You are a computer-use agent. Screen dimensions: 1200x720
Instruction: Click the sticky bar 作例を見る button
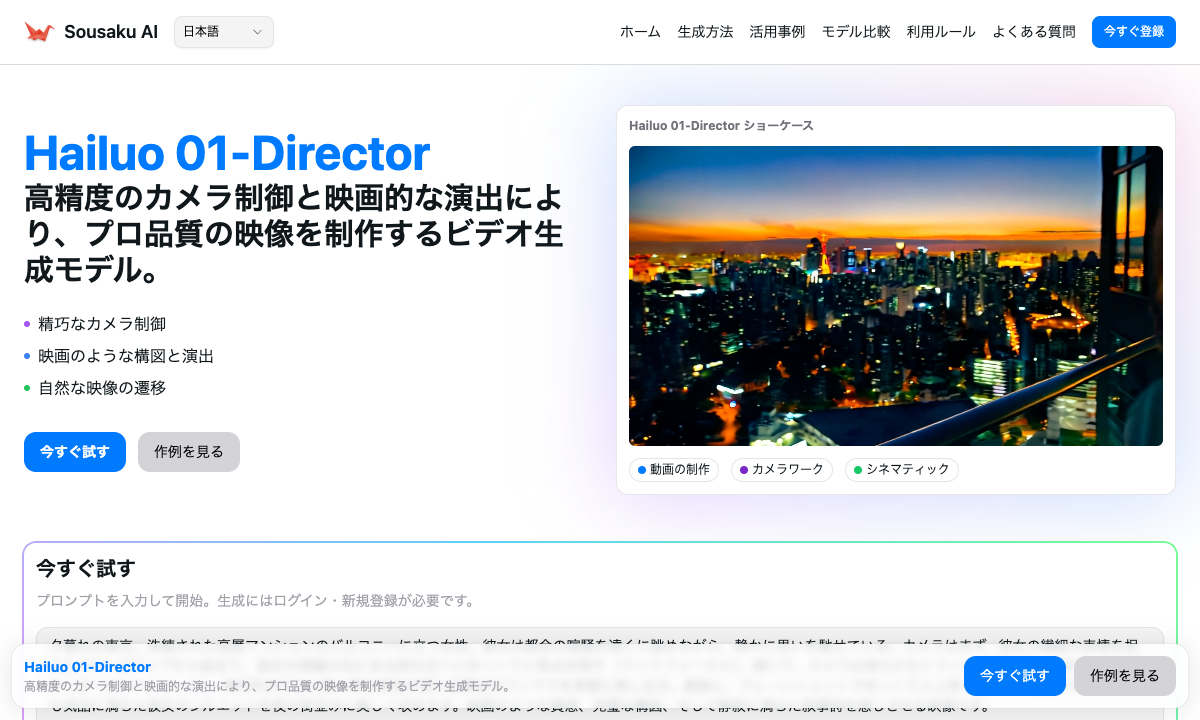point(1125,676)
